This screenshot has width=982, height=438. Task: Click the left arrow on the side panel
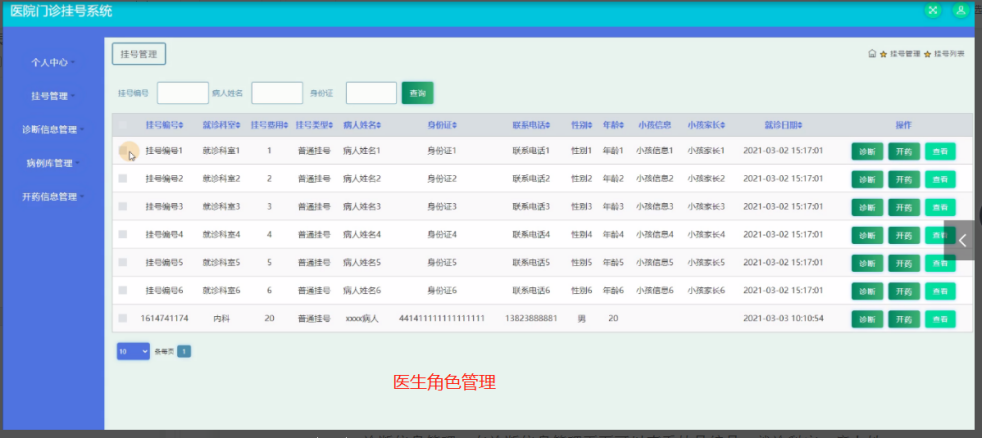tap(962, 240)
